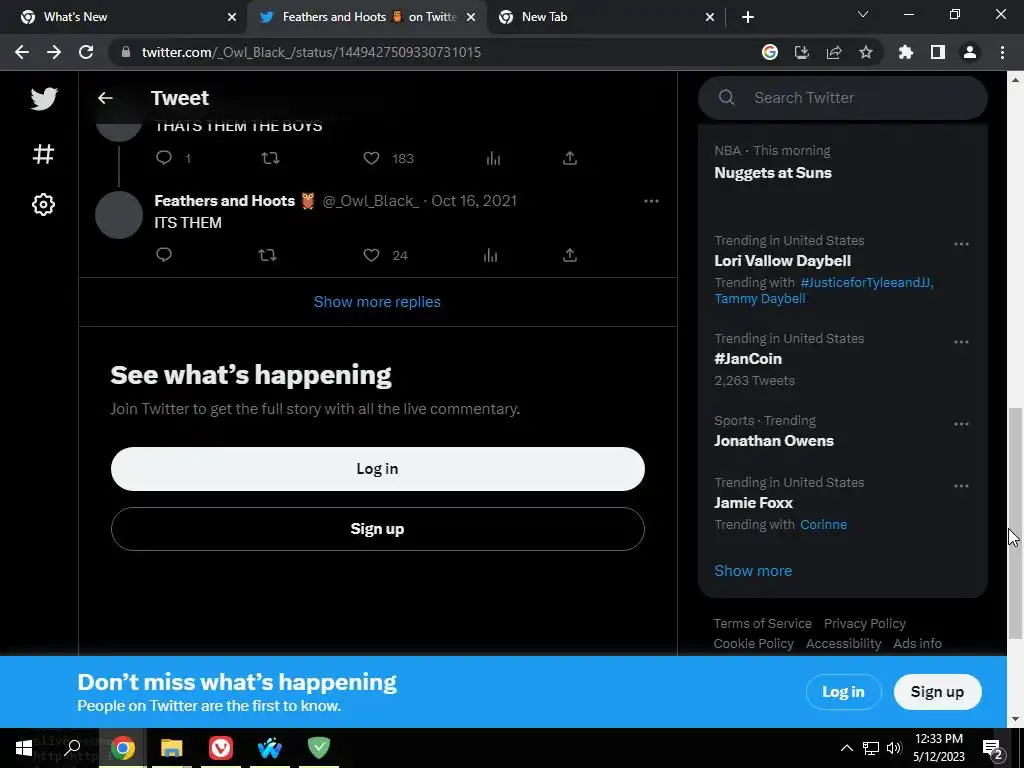The width and height of the screenshot is (1024, 768).
Task: Reload the page
Action: point(86,52)
